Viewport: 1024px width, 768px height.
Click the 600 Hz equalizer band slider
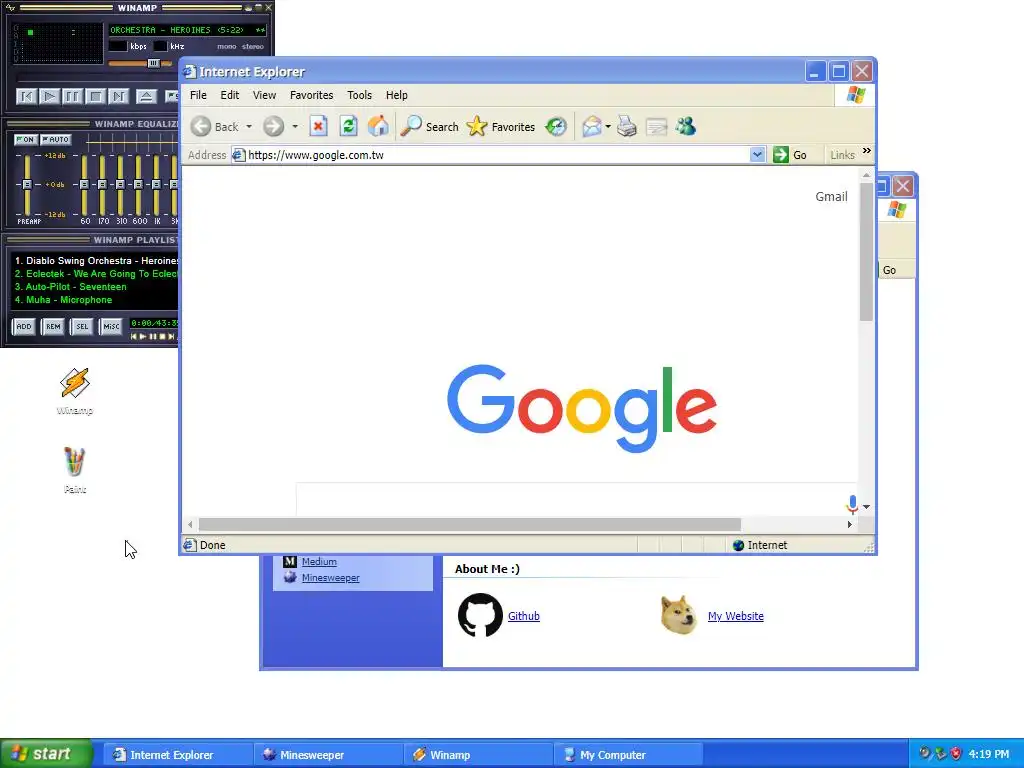pyautogui.click(x=138, y=185)
